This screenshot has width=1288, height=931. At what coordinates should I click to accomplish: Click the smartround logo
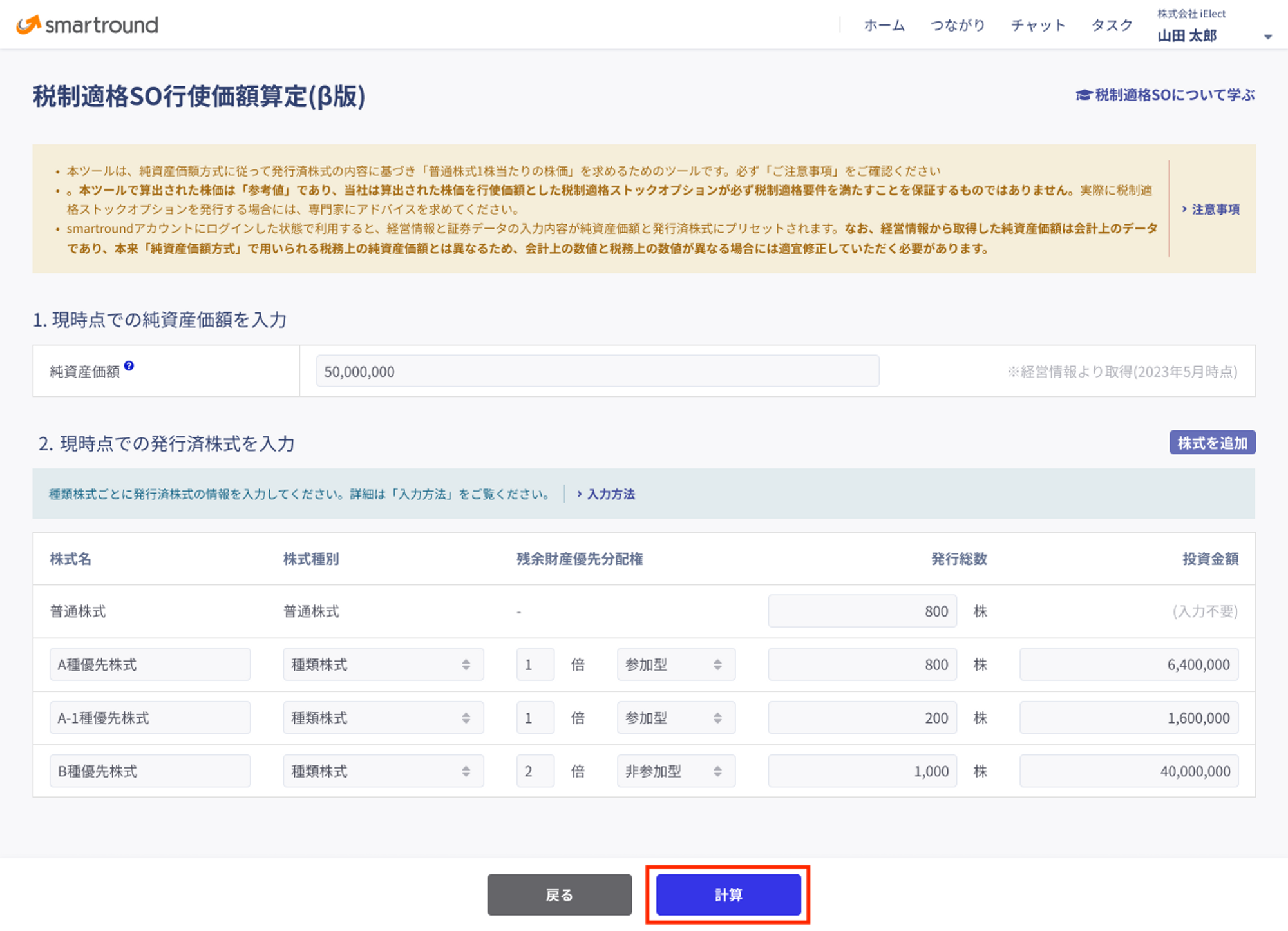click(88, 24)
